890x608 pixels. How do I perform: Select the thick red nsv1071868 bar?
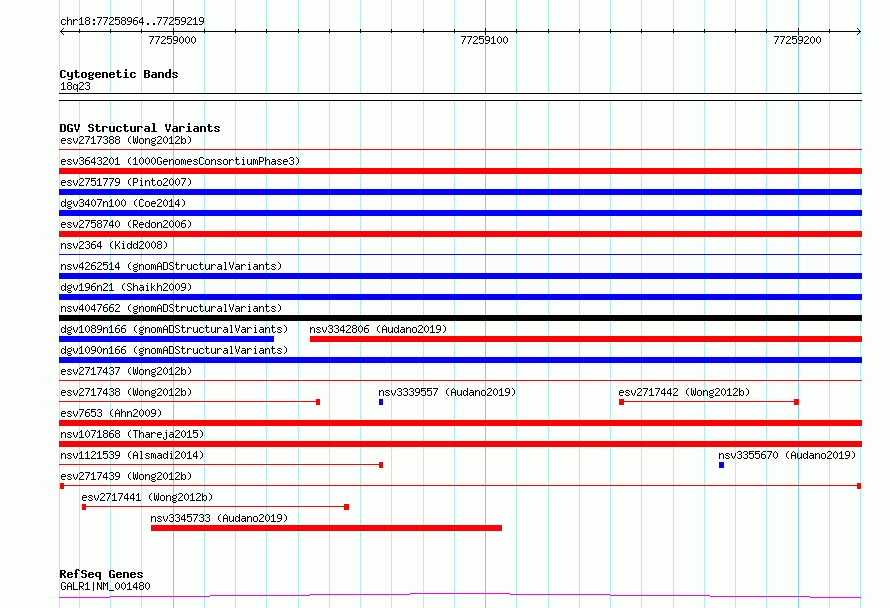(x=460, y=444)
